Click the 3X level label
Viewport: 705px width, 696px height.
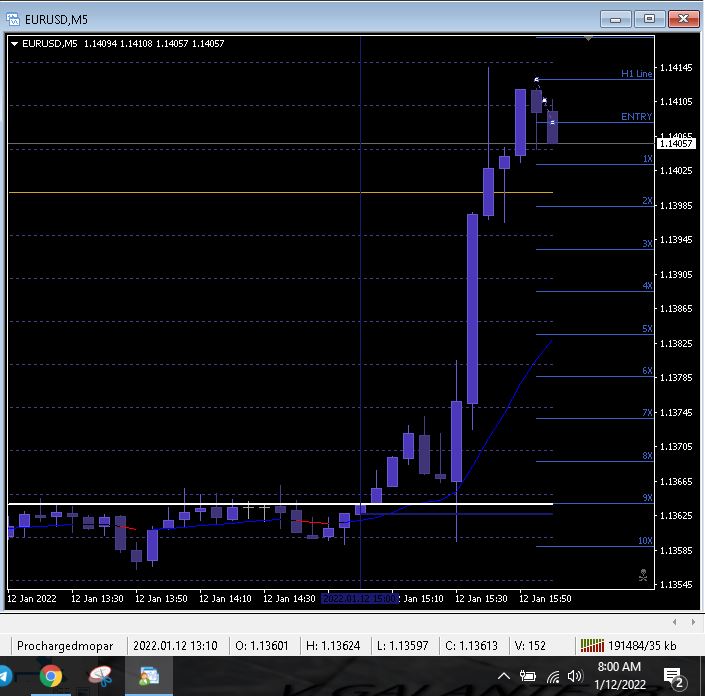click(x=647, y=244)
